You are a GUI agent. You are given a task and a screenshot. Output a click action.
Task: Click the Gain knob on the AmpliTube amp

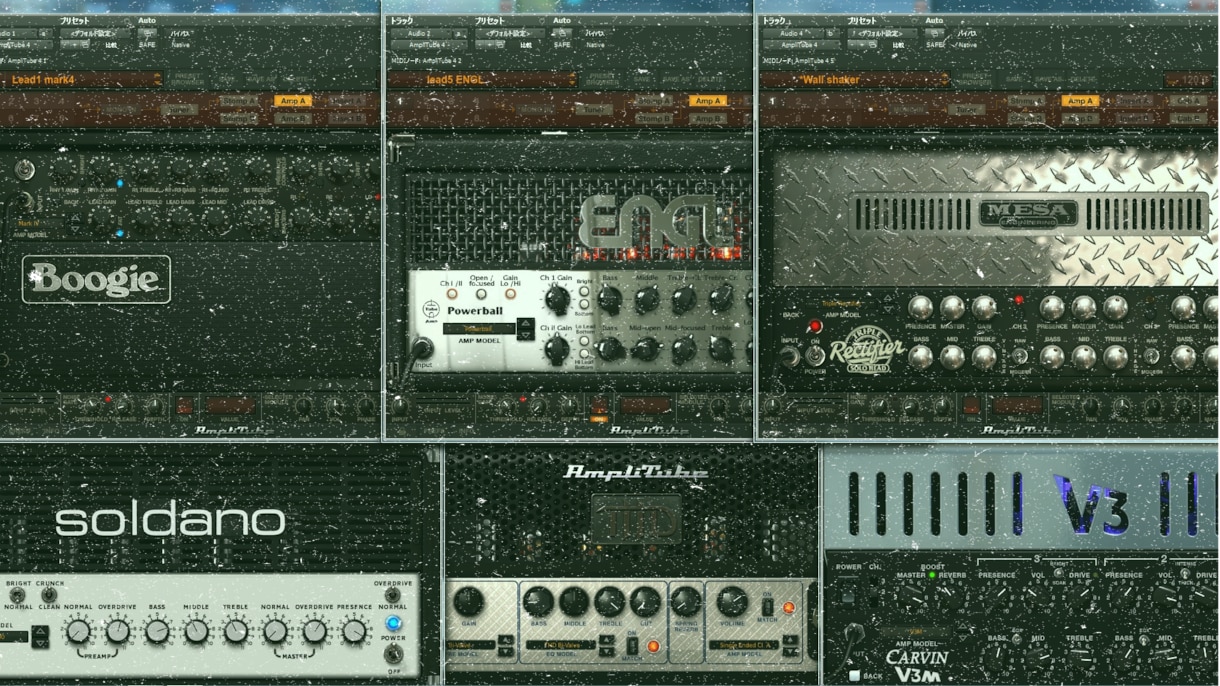click(x=468, y=602)
